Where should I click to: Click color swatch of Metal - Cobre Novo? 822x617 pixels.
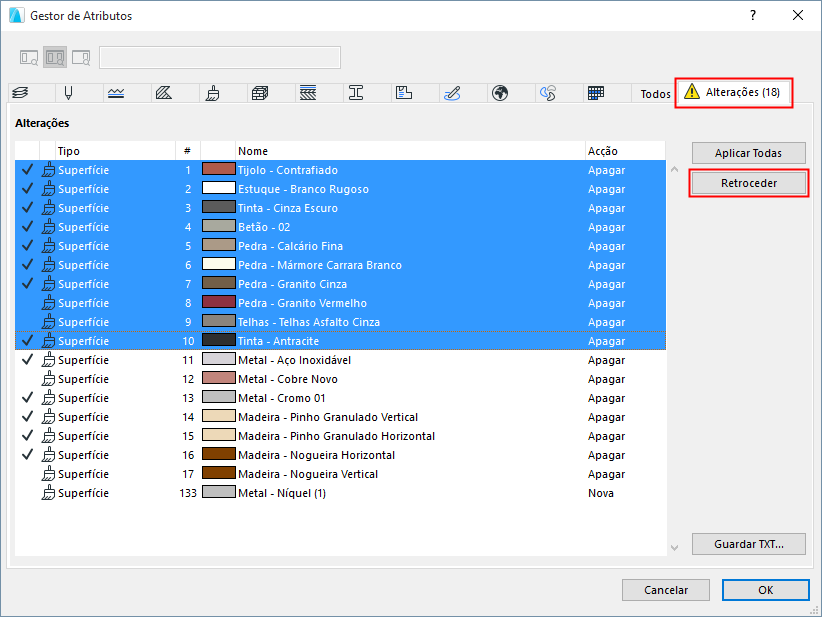tap(219, 378)
